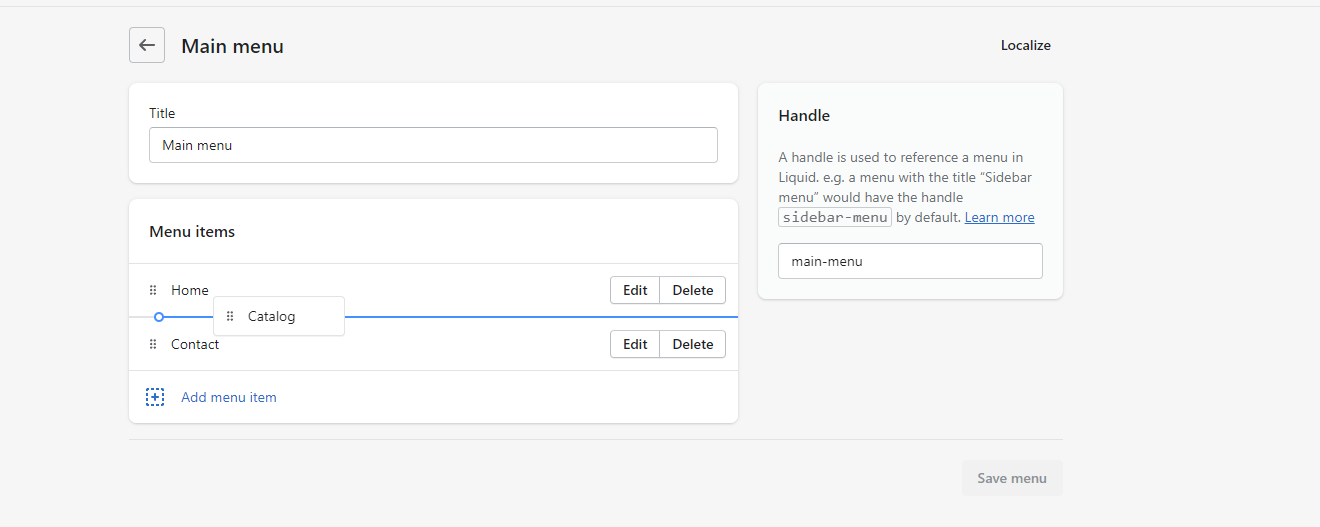Viewport: 1320px width, 527px height.
Task: Click the blue drop indicator circle
Action: [159, 317]
